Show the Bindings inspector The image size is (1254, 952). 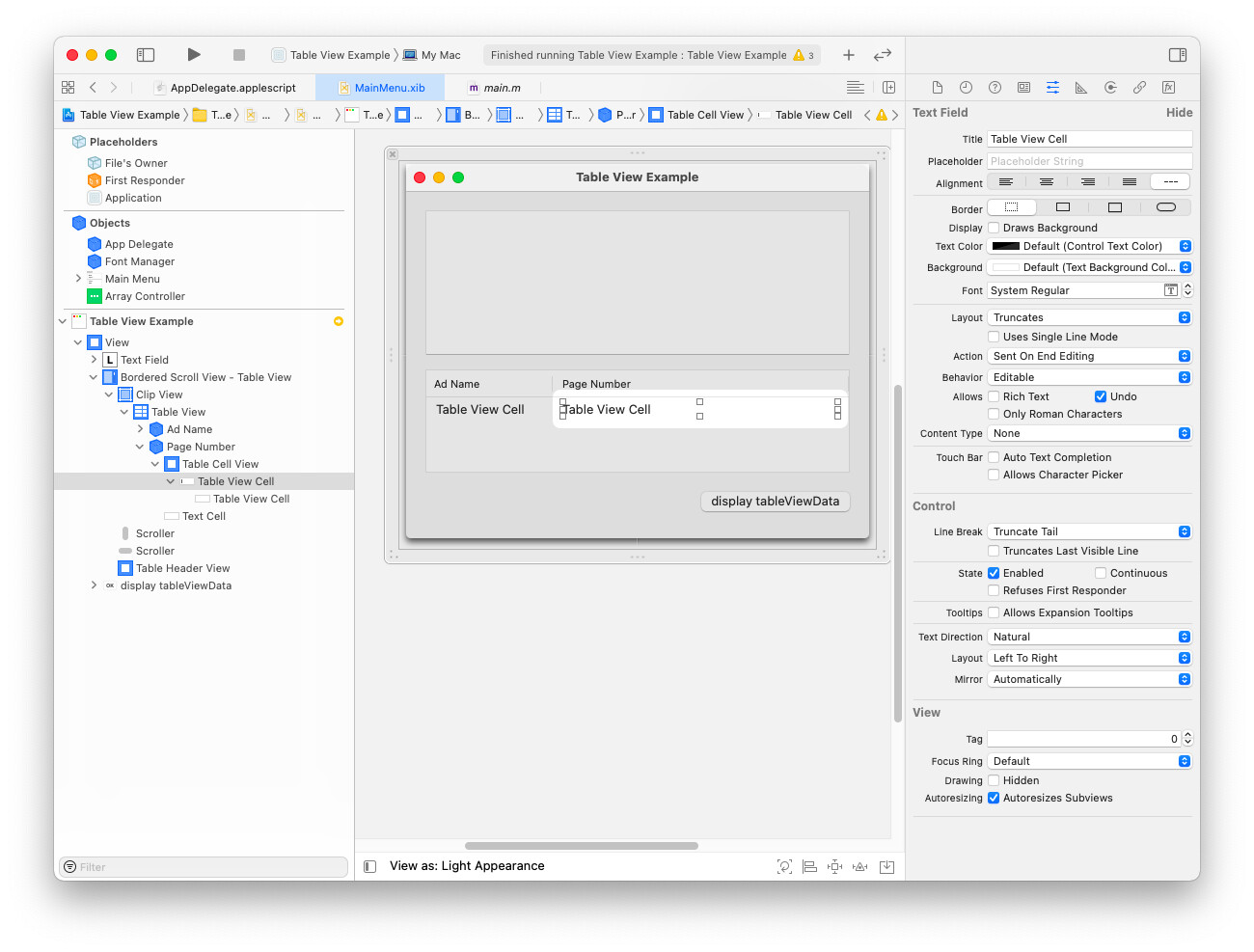pos(1139,87)
